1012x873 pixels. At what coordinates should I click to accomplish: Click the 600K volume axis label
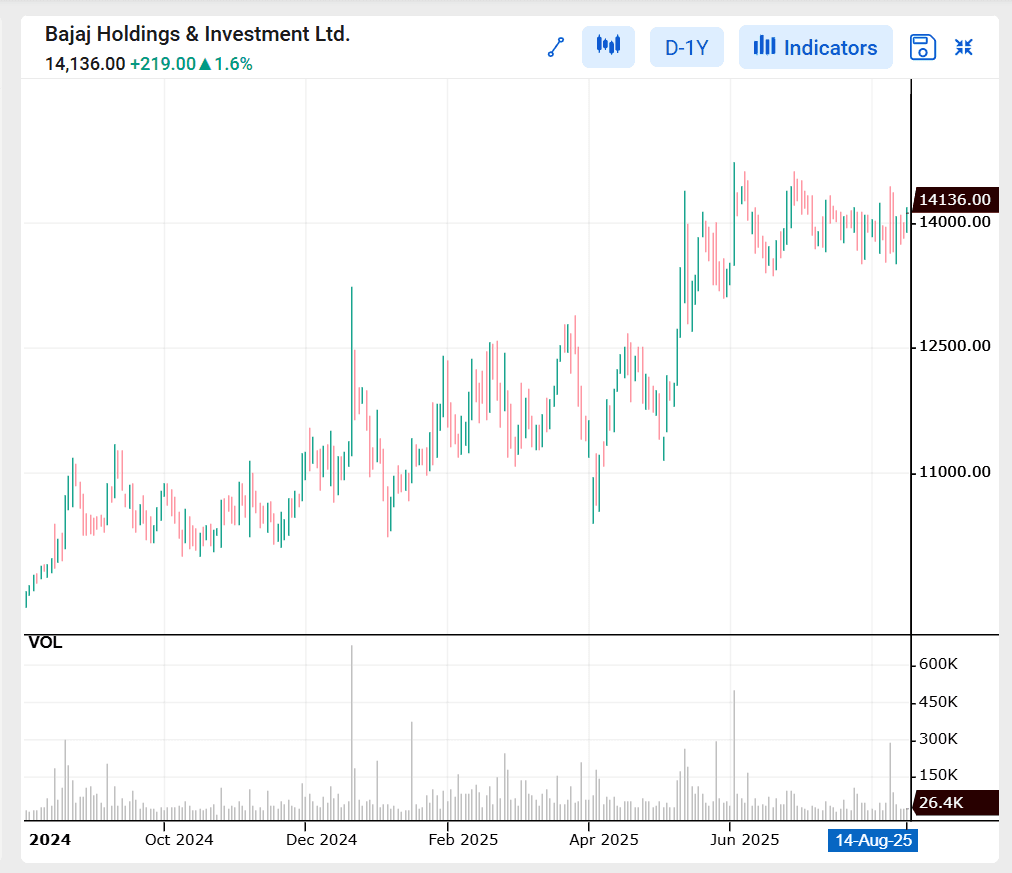(938, 664)
